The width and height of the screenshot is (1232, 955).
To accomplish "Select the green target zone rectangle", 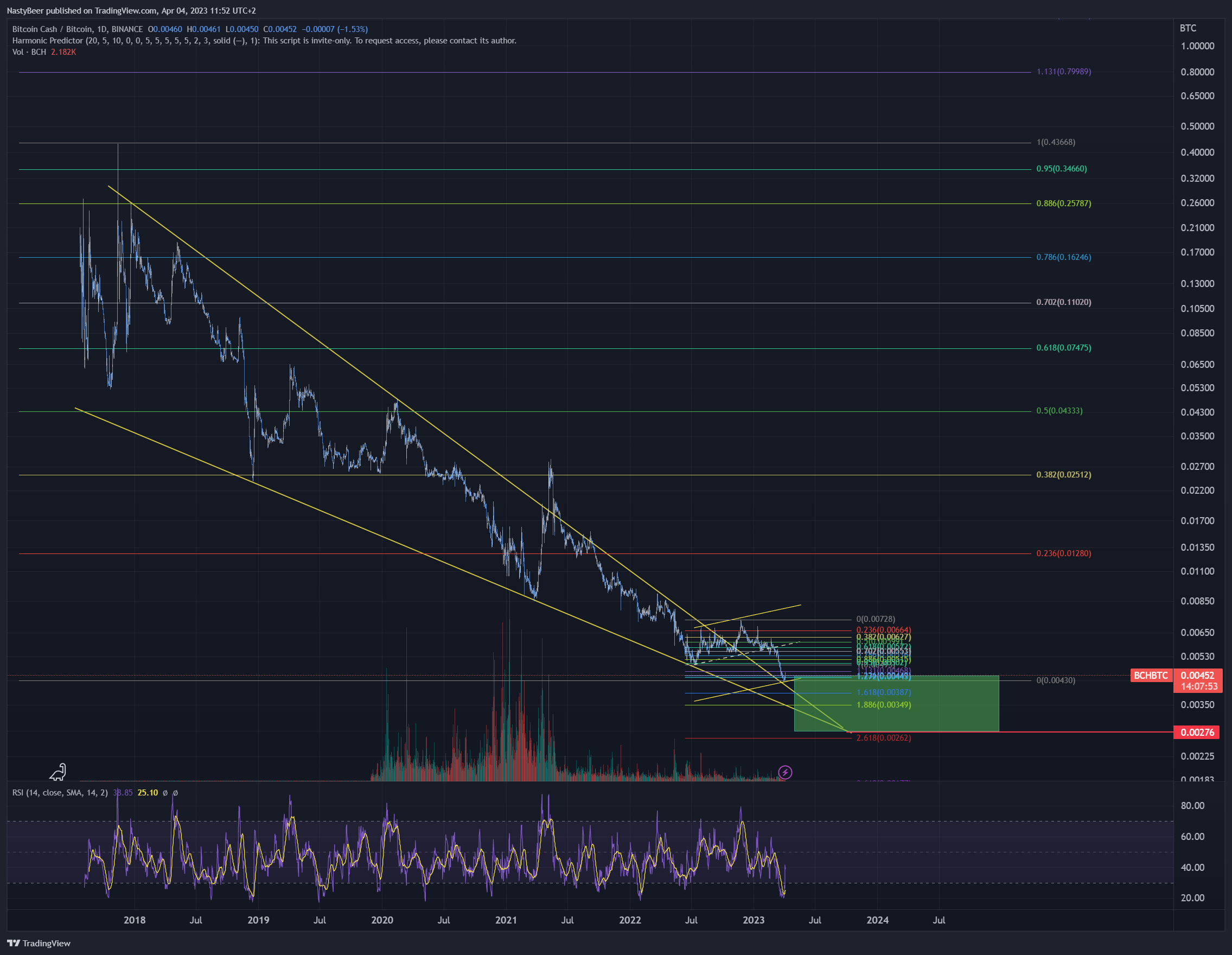I will coord(896,703).
